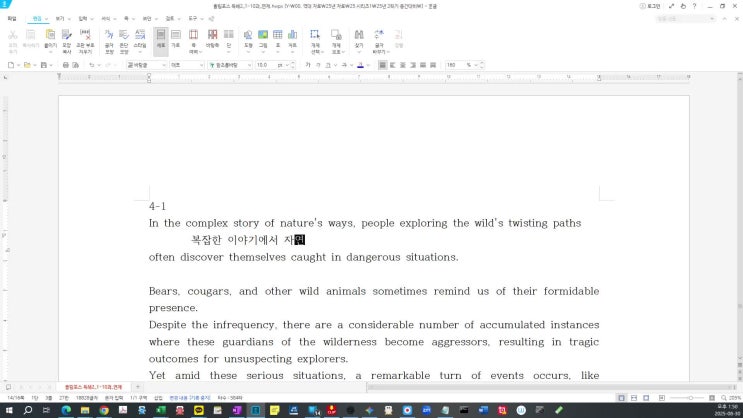Insert a table with the 표 icon
The width and height of the screenshot is (743, 418).
point(277,38)
